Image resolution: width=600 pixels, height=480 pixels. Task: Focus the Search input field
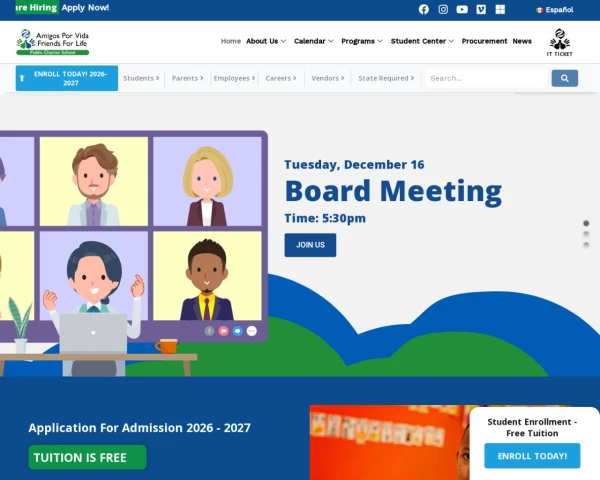point(485,78)
